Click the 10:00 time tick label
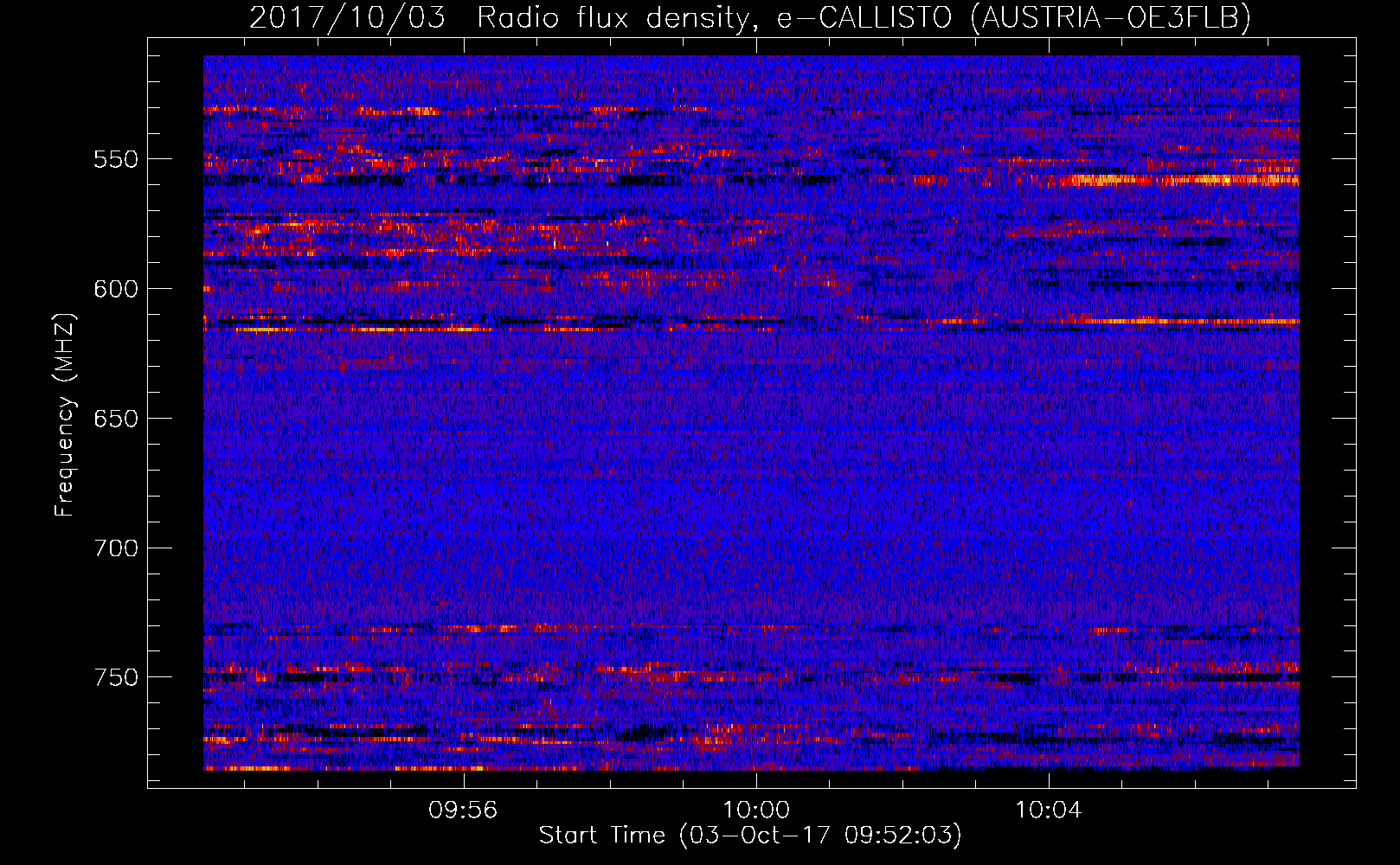 point(756,811)
